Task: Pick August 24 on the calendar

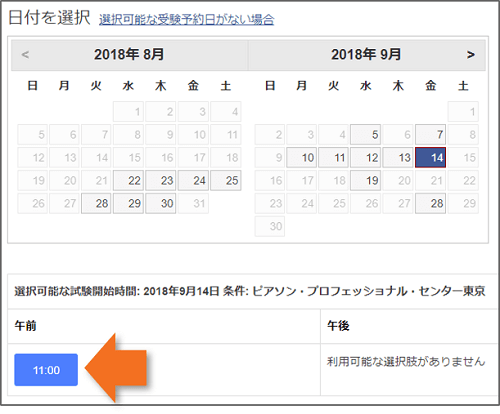Action: point(193,180)
